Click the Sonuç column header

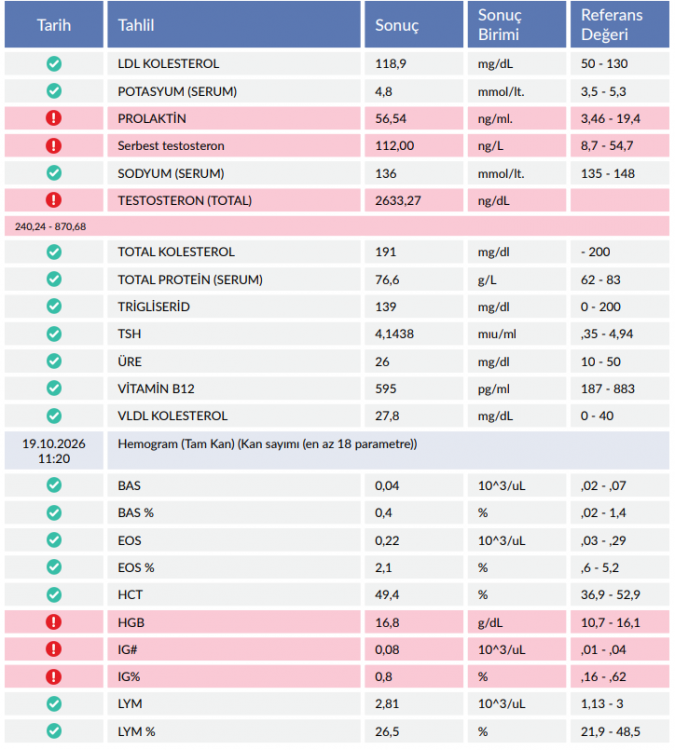414,24
